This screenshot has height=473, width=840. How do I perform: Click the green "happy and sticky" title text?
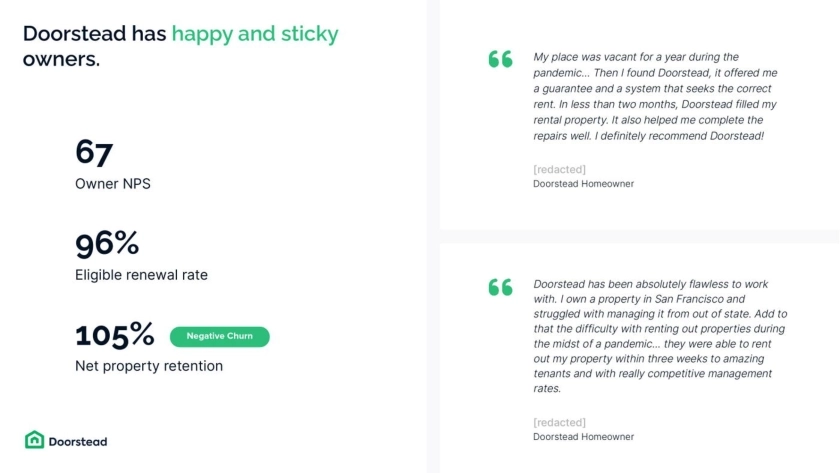(255, 34)
